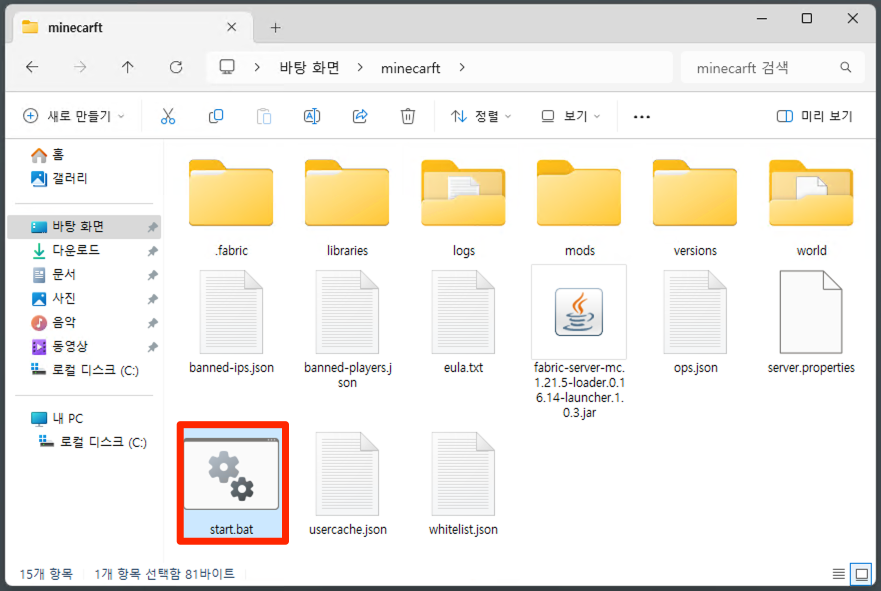Switch to details list view icon
Viewport: 881px width, 591px height.
[x=838, y=574]
